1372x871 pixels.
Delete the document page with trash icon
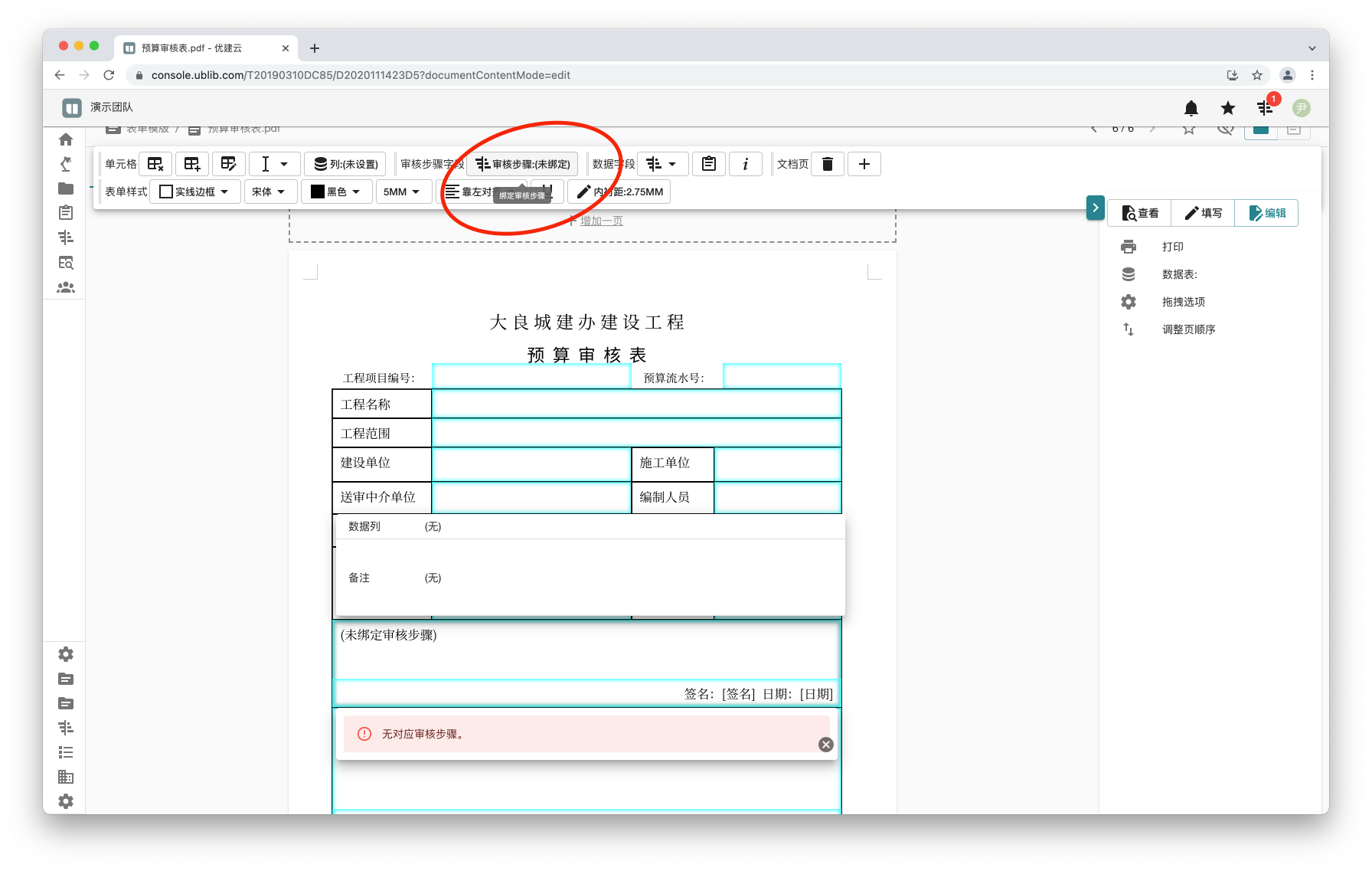[827, 164]
